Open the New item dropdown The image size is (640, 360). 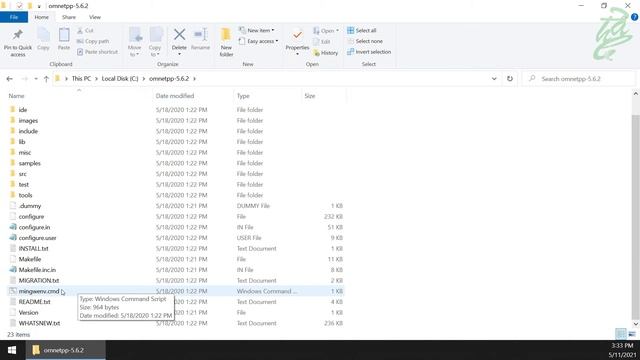pos(256,31)
